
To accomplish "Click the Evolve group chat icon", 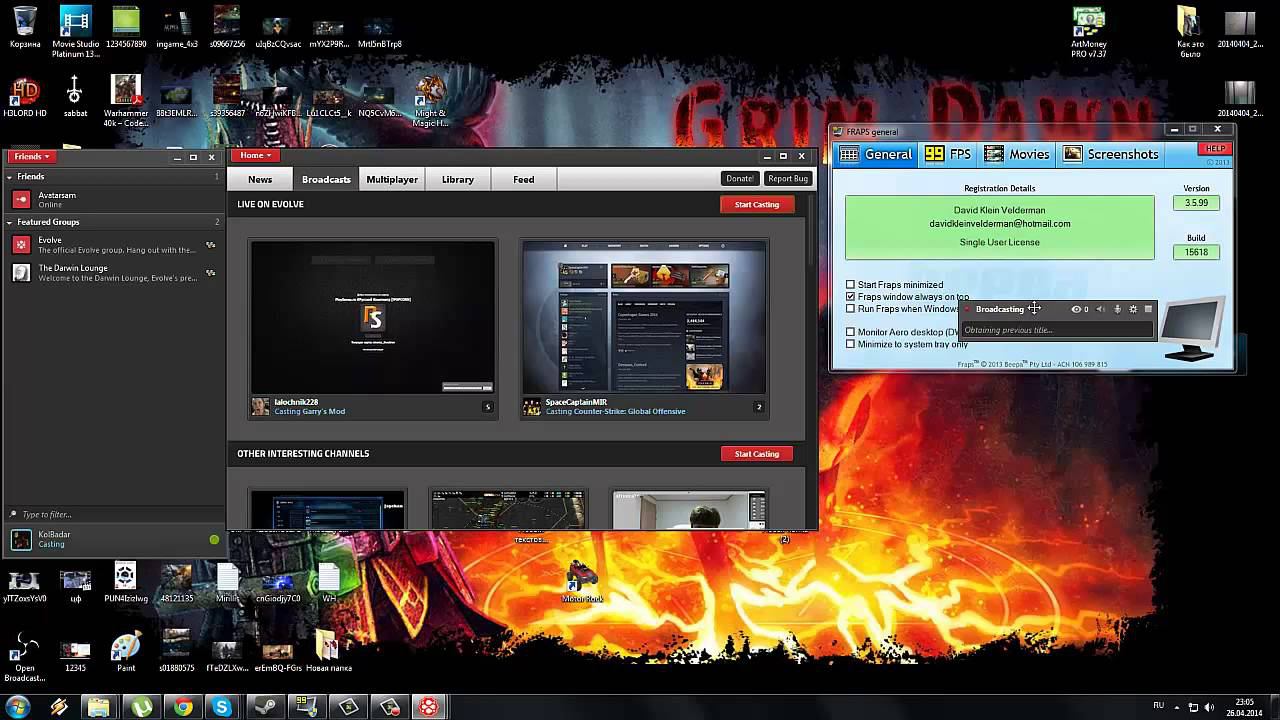I will 211,245.
